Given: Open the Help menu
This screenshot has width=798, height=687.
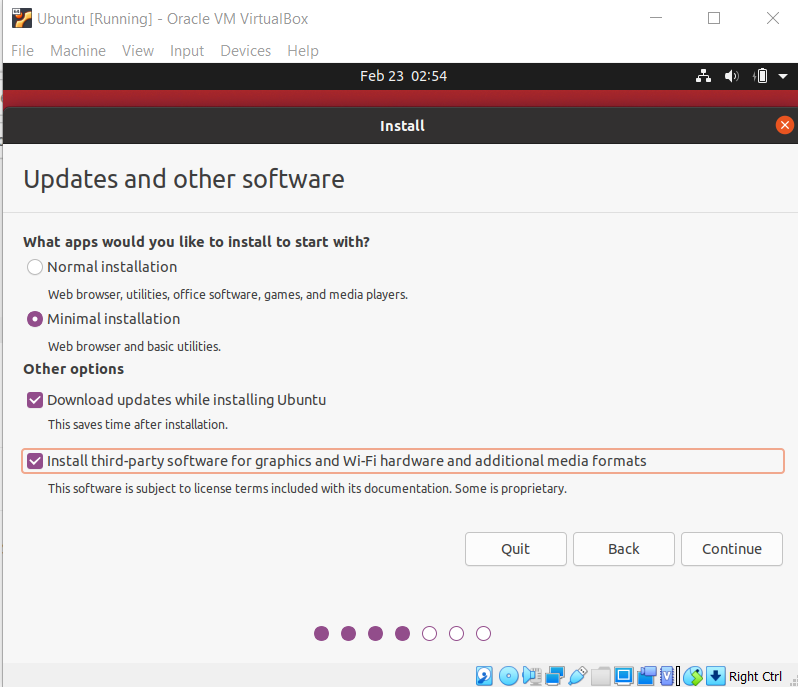Looking at the screenshot, I should (303, 51).
